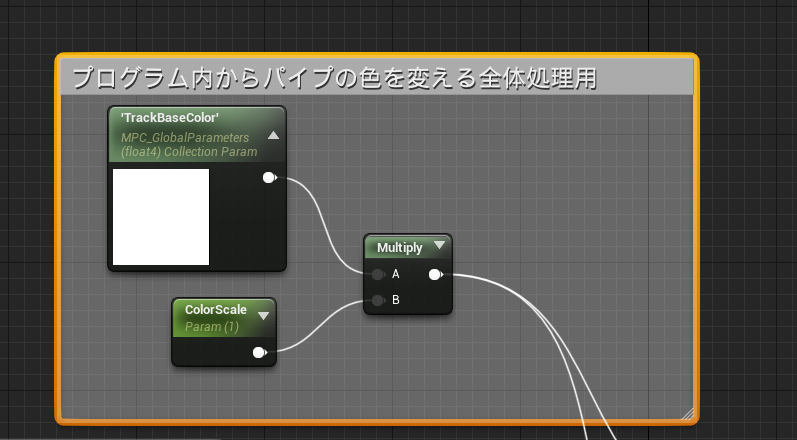This screenshot has height=440, width=797.
Task: Click the '(float4) Collection Param' label
Action: pos(189,152)
